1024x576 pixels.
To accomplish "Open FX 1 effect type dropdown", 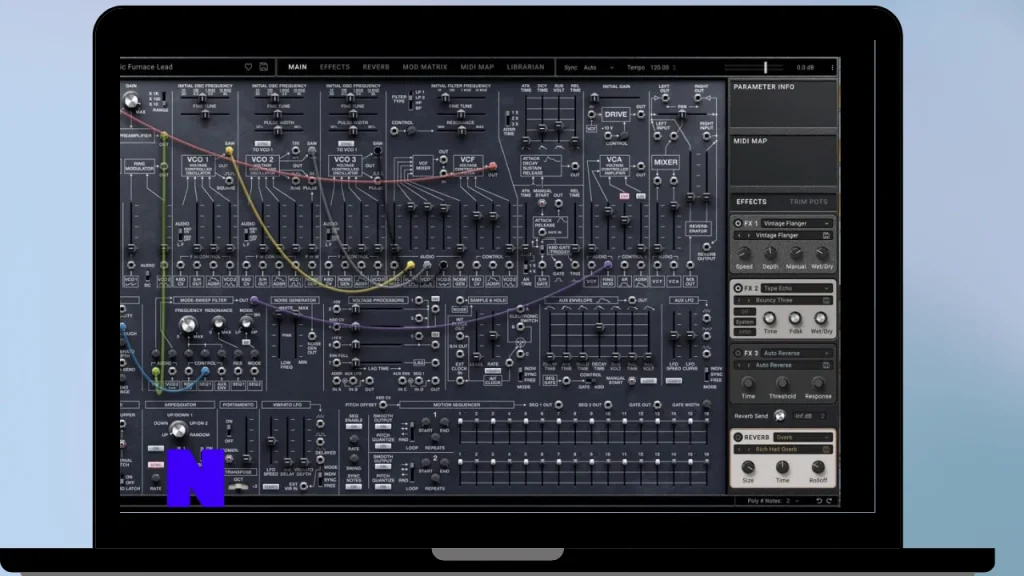I will (x=796, y=223).
